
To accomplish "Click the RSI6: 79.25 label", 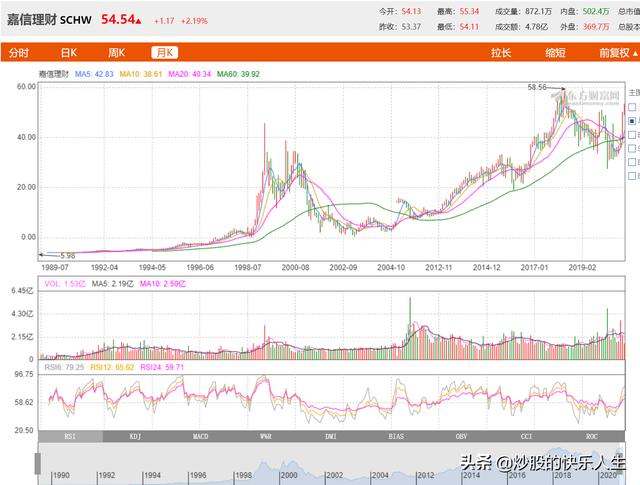I will [x=64, y=367].
